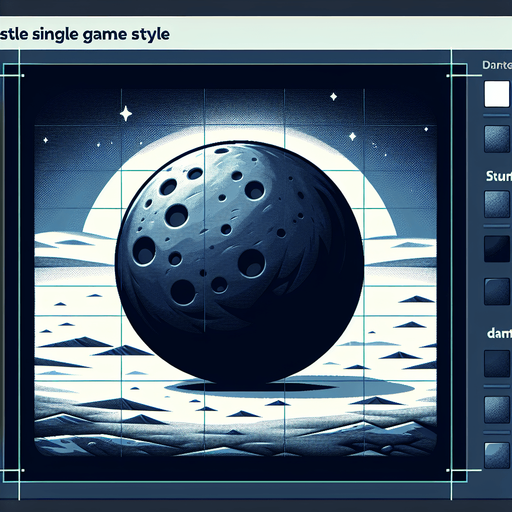Choose the bottom-most light blue swatch in the right panel

pos(497,455)
